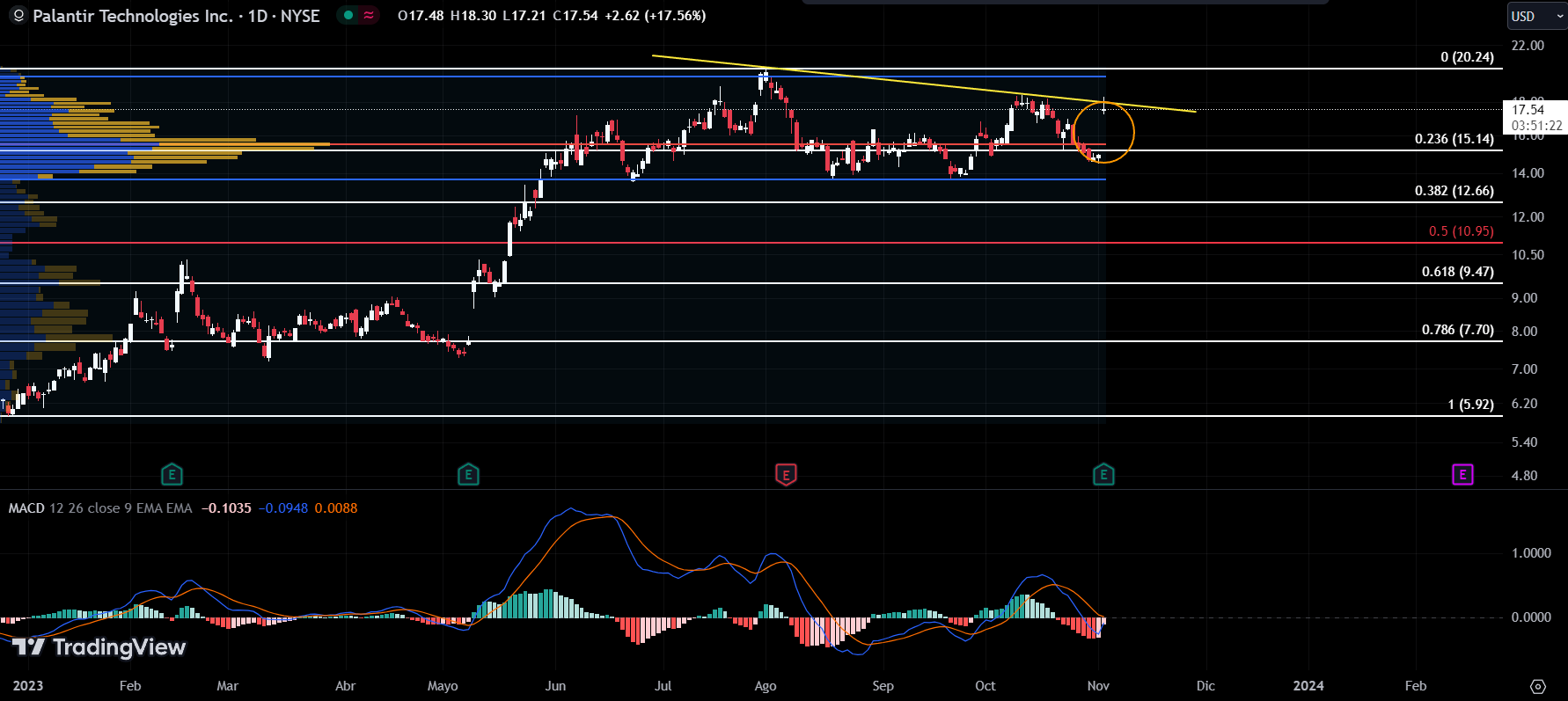Click the Fibonacci level 0.382 (12.66) label
Image resolution: width=1568 pixels, height=701 pixels.
click(1454, 191)
